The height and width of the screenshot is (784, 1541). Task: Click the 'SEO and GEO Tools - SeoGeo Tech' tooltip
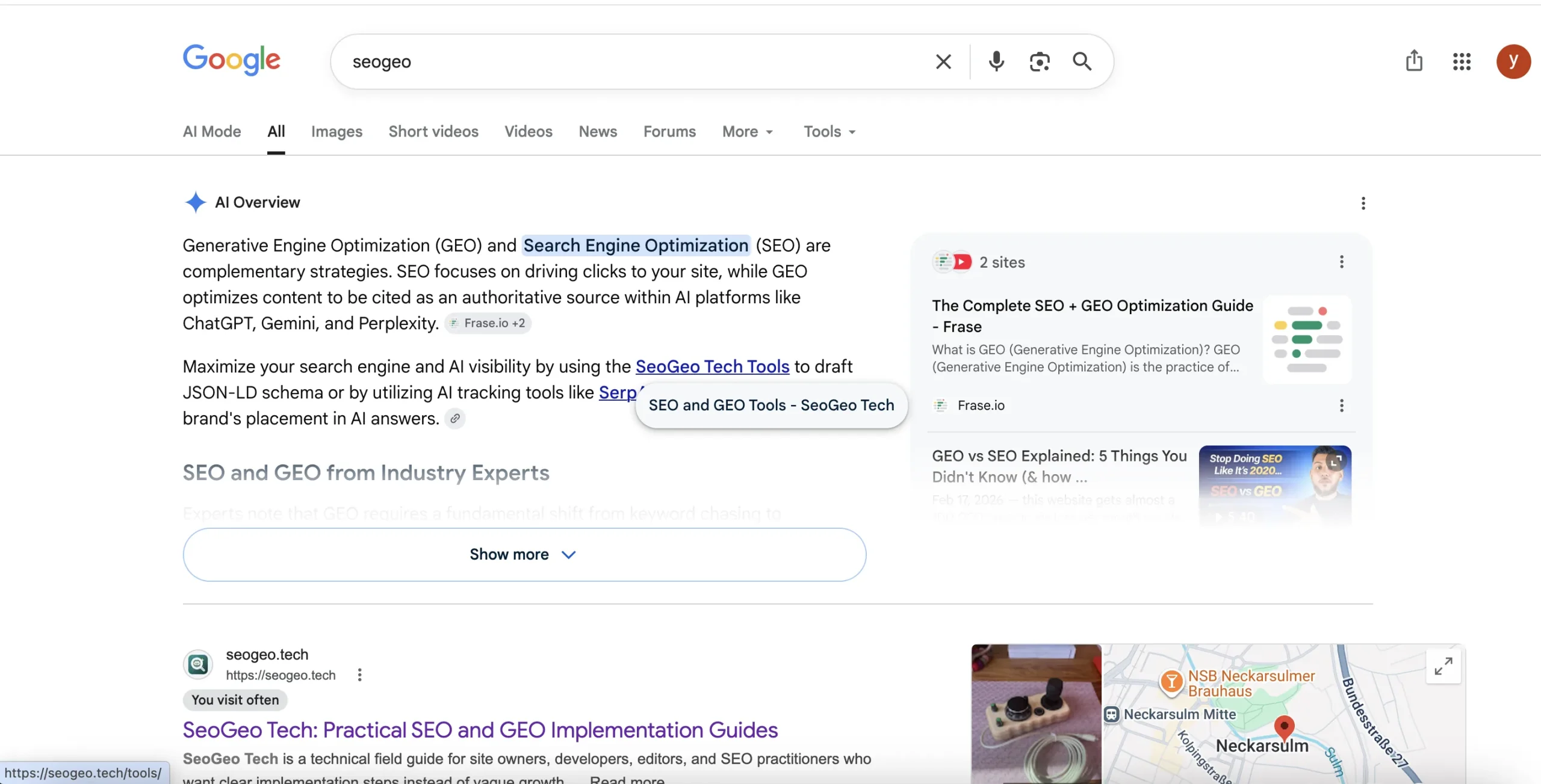771,406
